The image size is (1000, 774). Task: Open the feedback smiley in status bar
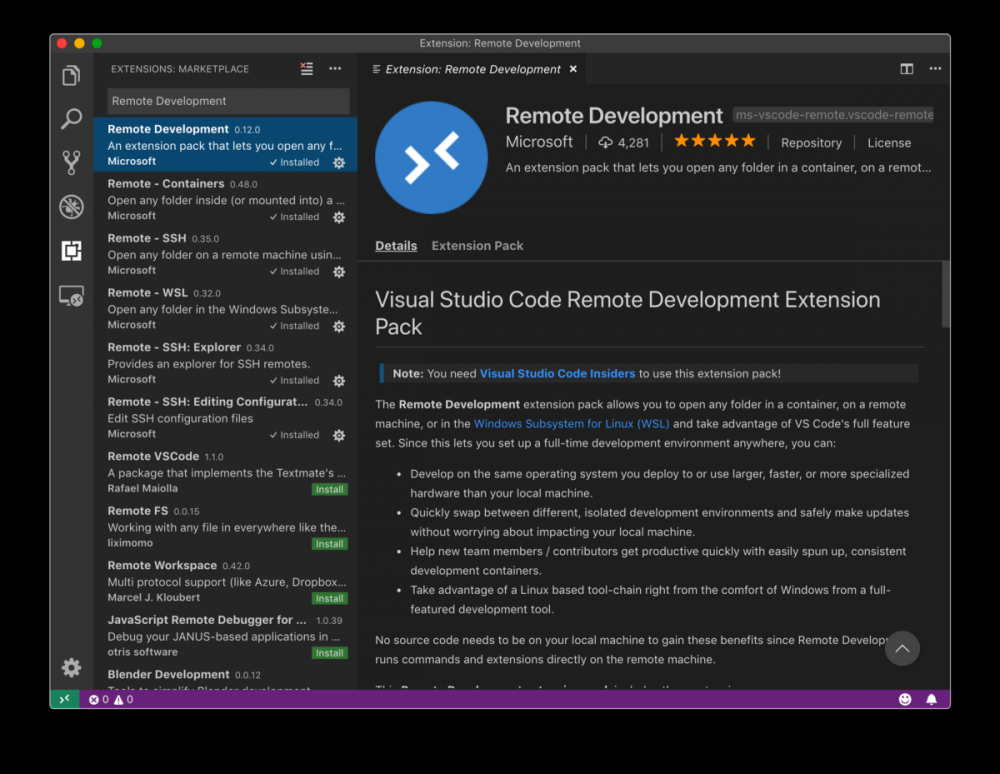click(905, 699)
